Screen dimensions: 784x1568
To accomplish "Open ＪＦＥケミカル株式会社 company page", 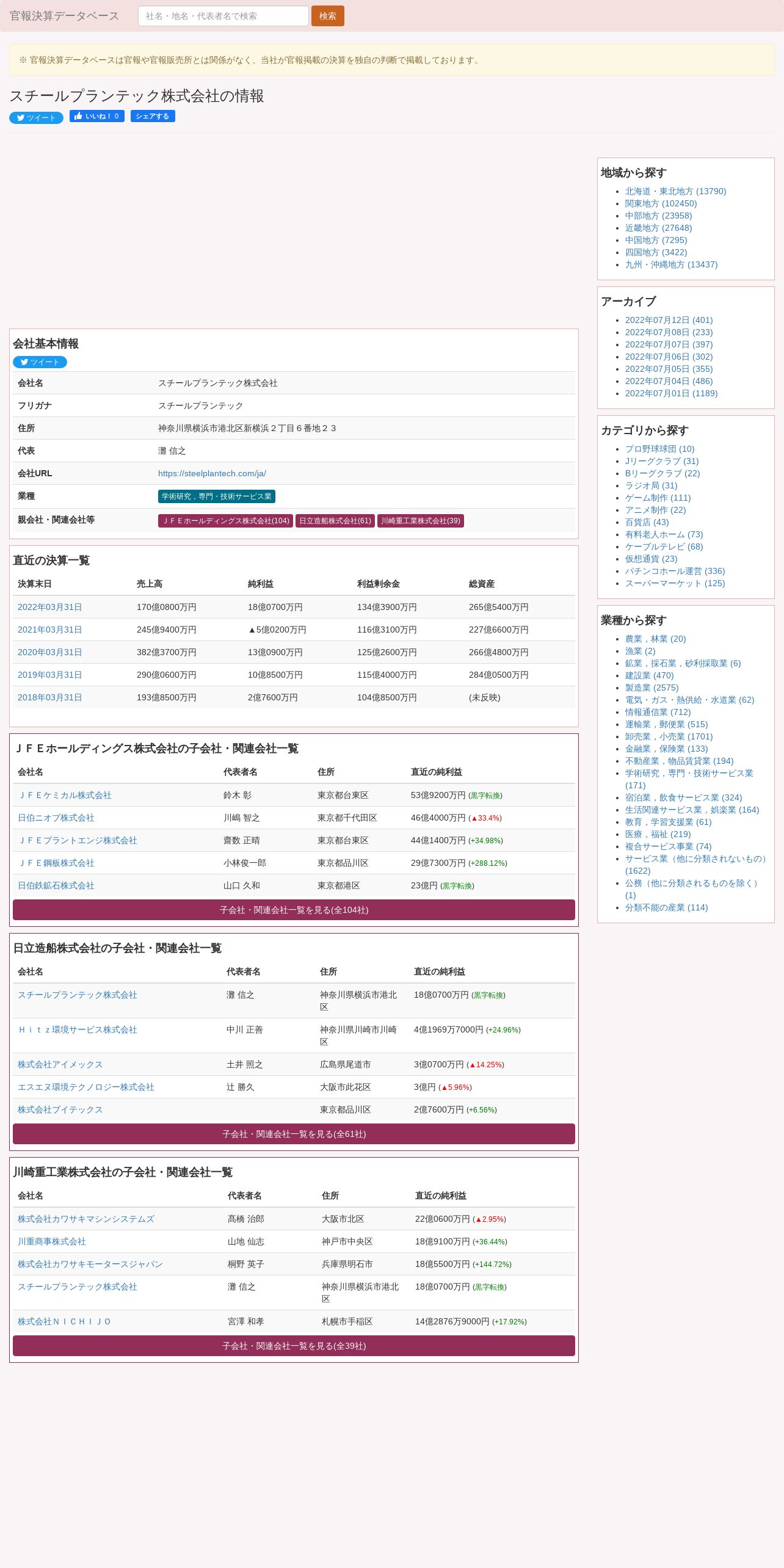I will click(x=65, y=795).
